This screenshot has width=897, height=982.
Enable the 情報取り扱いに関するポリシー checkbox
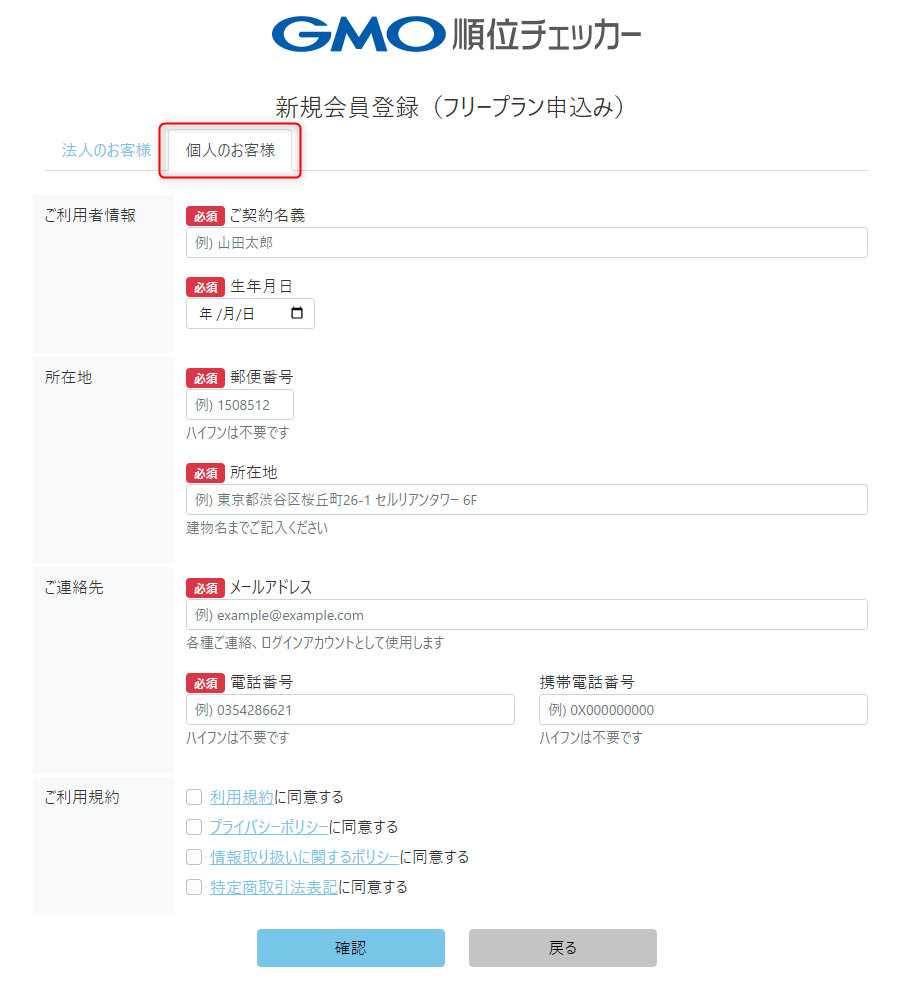(194, 857)
